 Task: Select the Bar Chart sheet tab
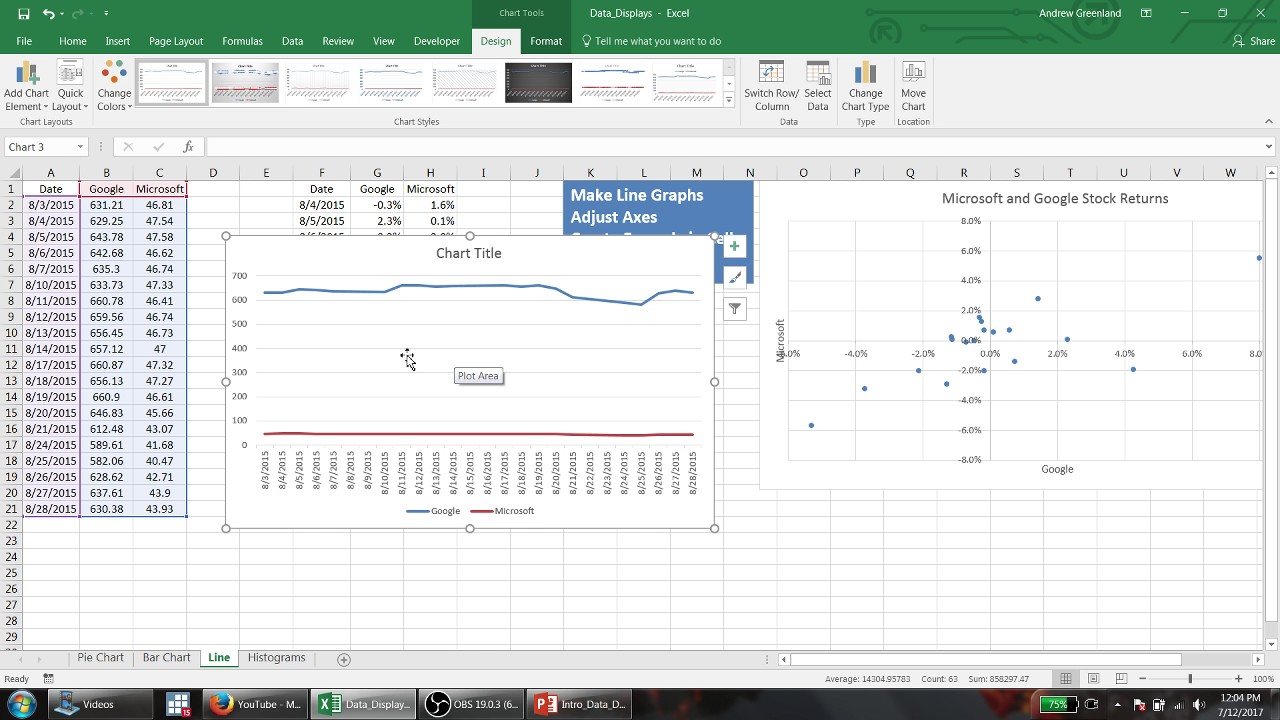click(166, 658)
